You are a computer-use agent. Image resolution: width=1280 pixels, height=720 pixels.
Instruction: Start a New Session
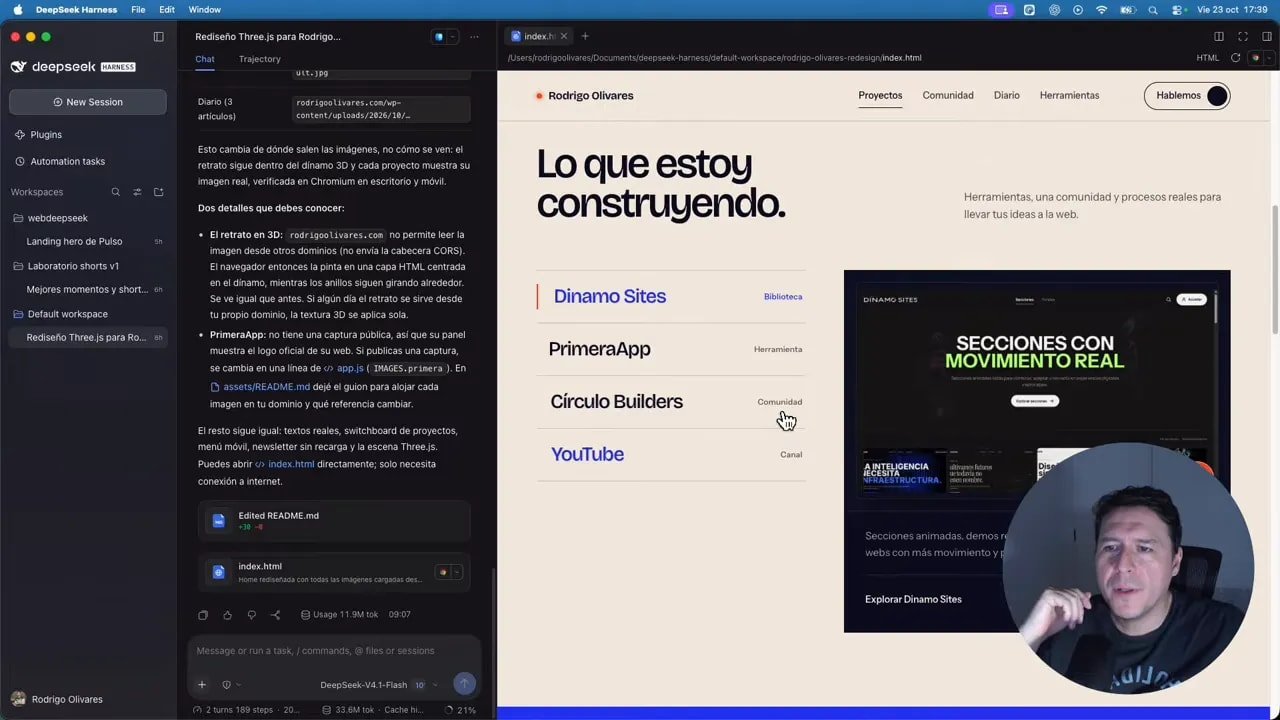pos(88,102)
